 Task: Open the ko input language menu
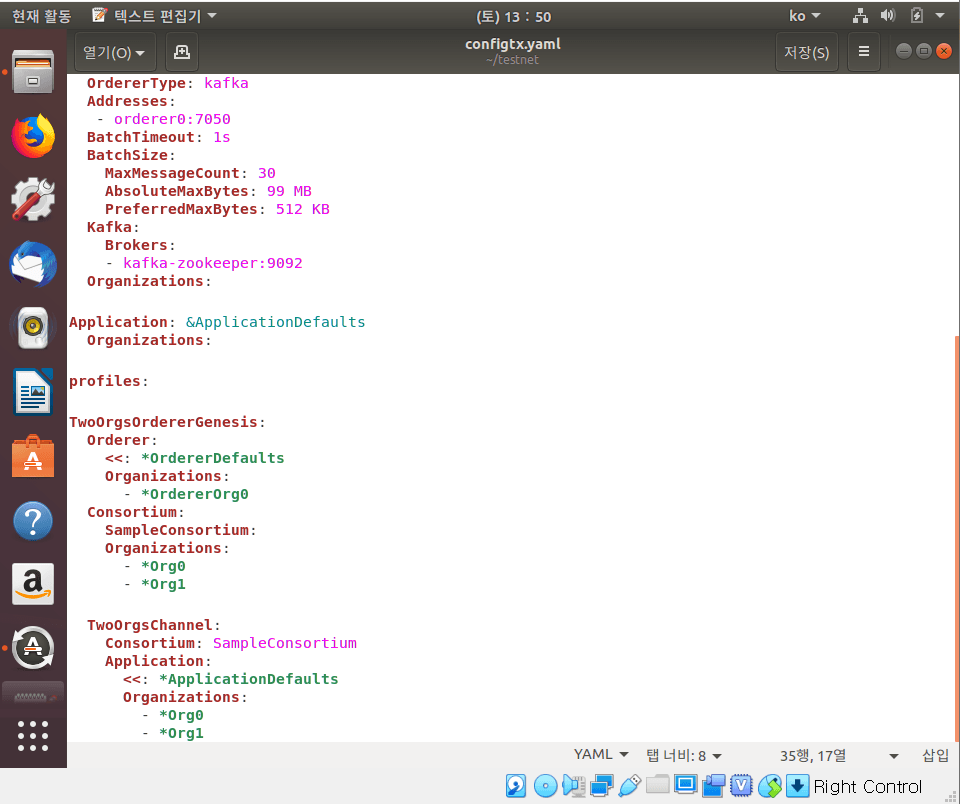click(x=804, y=16)
